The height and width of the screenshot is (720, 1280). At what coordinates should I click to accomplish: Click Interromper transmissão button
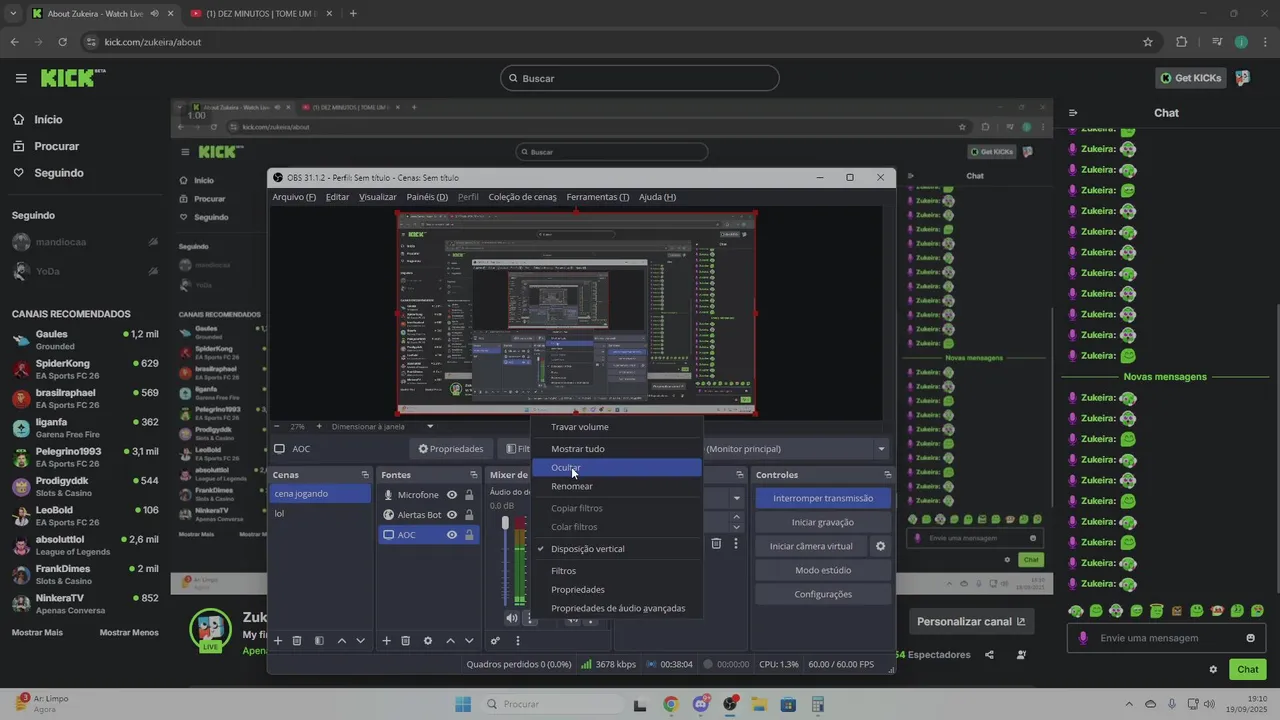point(823,498)
